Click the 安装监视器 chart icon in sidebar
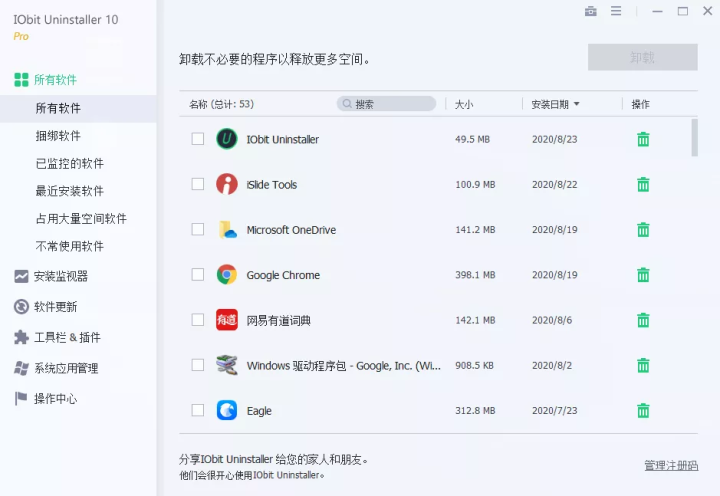The image size is (720, 496). coord(21,276)
